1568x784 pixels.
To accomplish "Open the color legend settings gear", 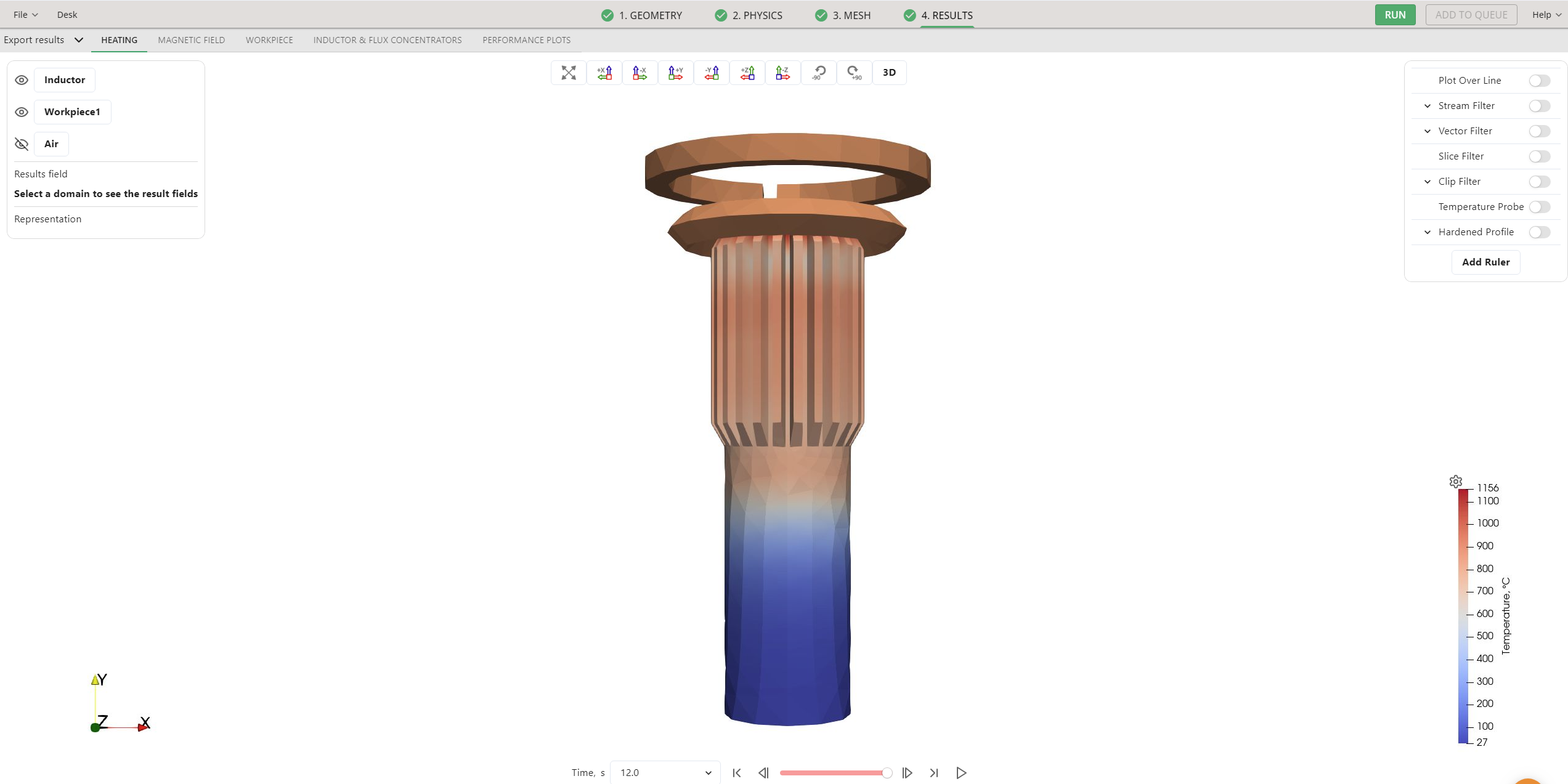I will (x=1455, y=482).
